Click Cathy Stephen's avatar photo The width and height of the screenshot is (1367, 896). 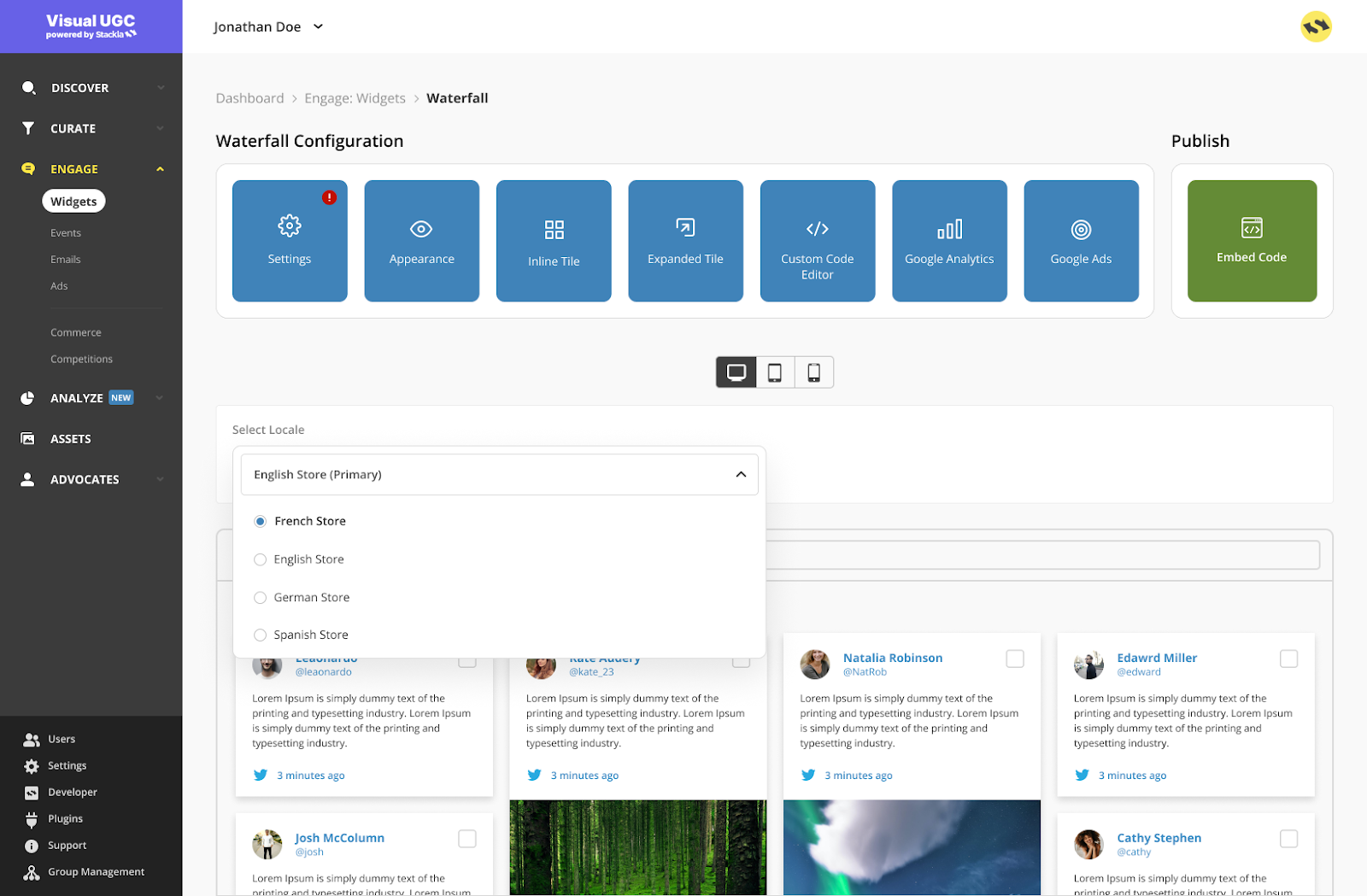coord(1089,845)
